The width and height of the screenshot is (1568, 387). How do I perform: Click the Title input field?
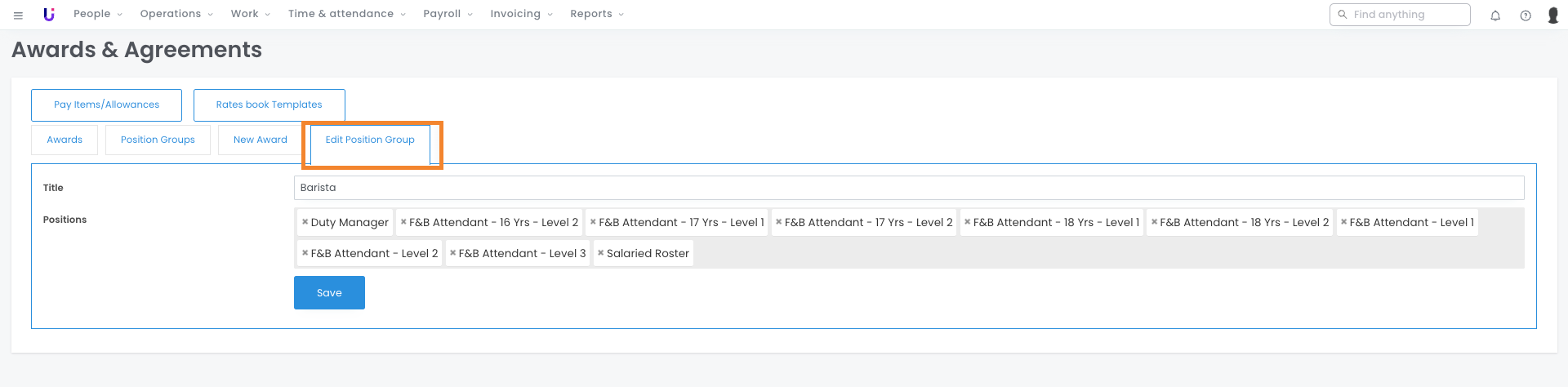click(x=908, y=188)
